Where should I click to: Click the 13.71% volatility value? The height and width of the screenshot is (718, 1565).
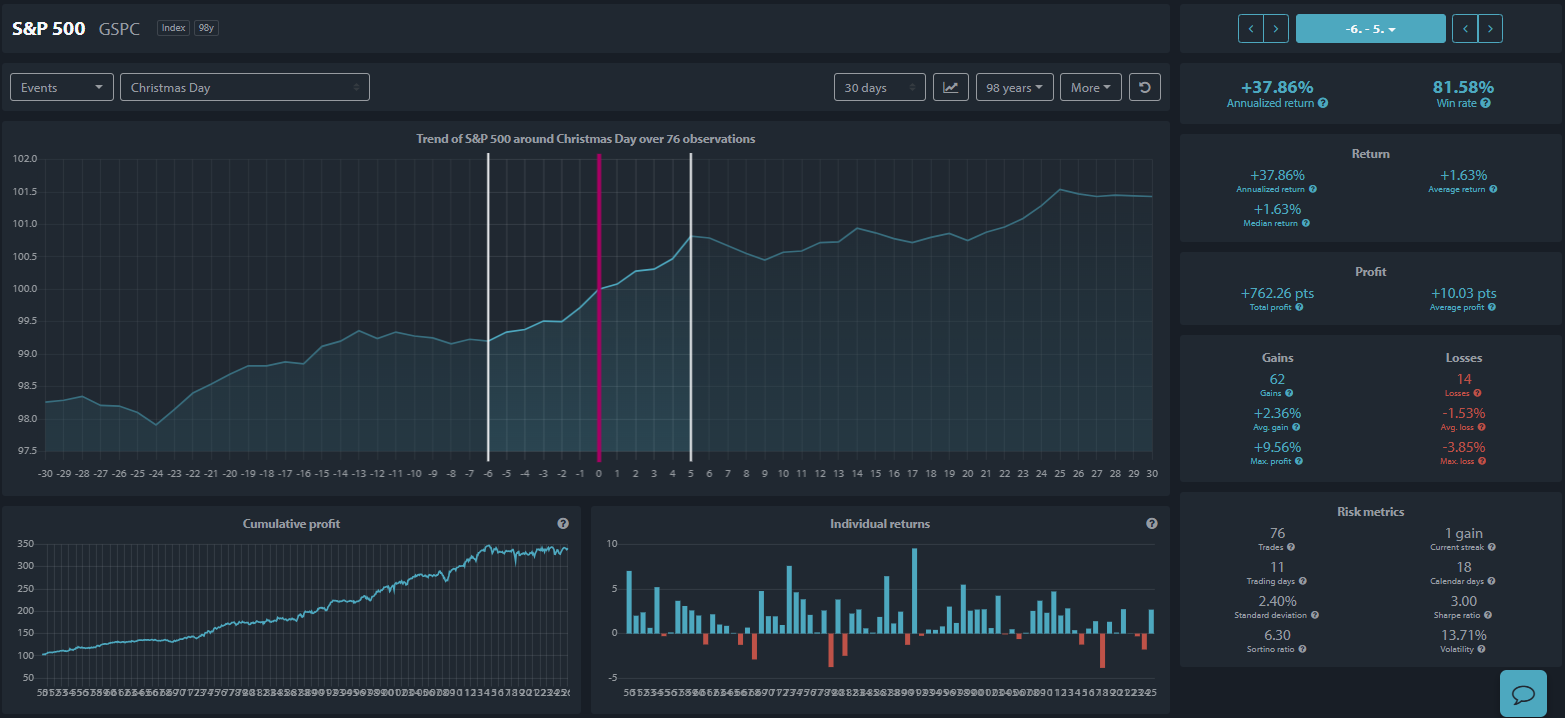point(1464,635)
